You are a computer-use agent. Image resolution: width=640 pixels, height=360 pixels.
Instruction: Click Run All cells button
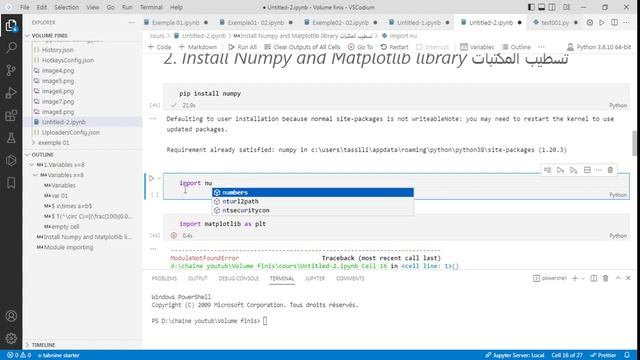pyautogui.click(x=242, y=47)
